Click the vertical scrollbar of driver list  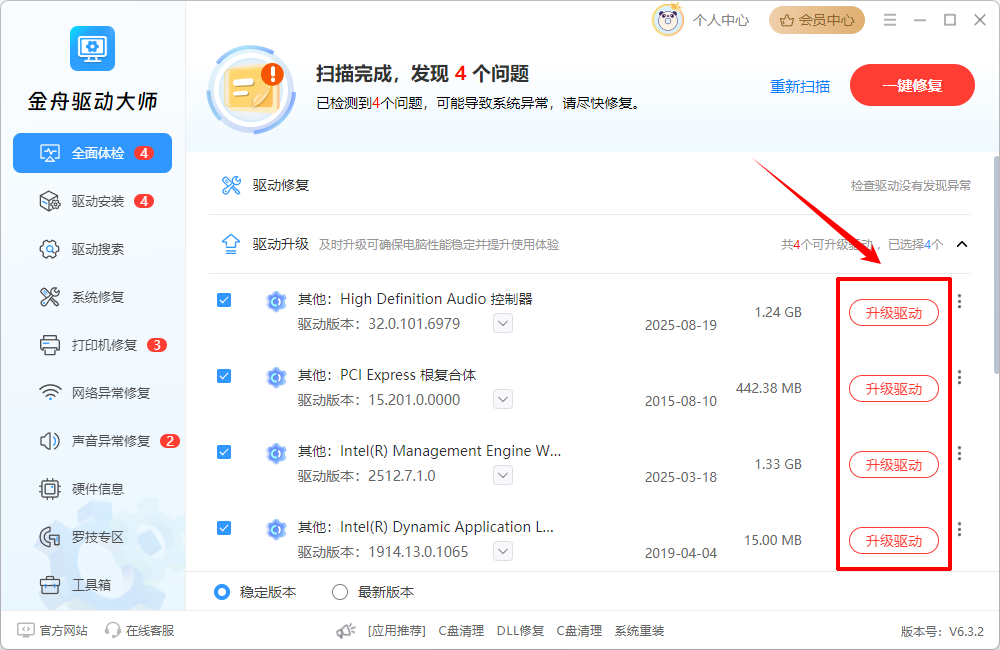click(x=996, y=264)
